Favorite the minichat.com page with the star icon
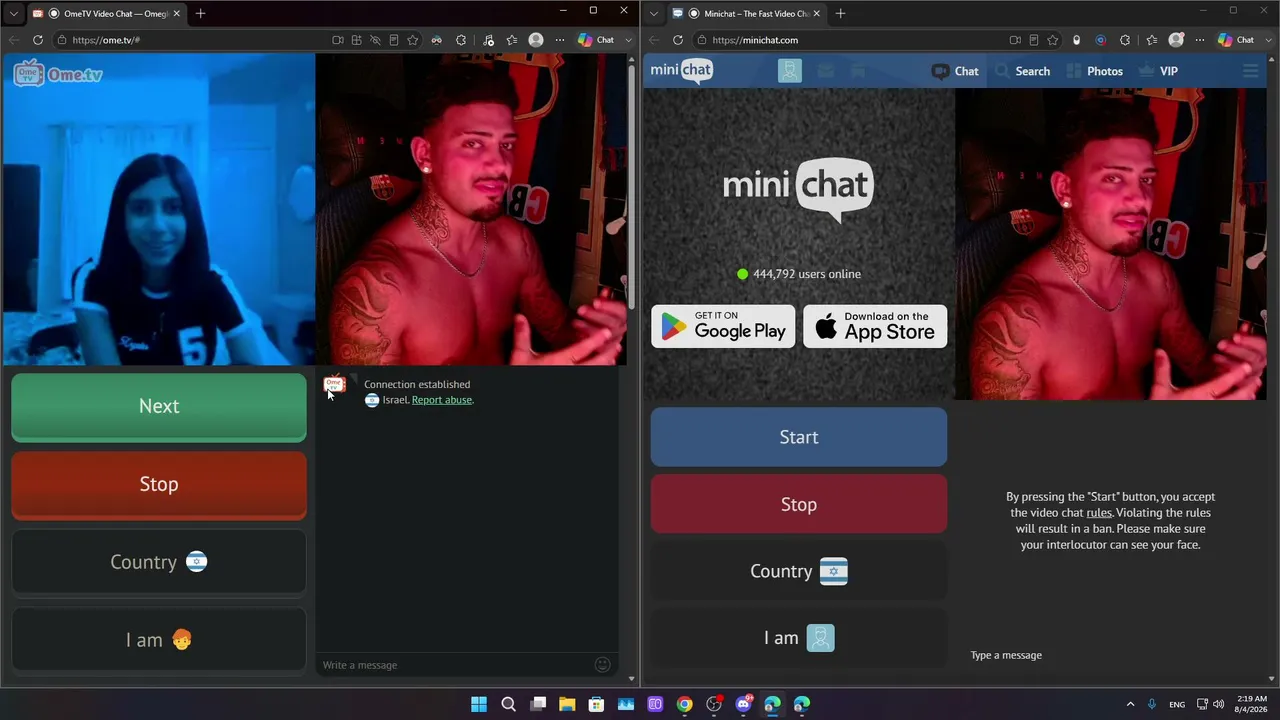 click(x=1052, y=40)
